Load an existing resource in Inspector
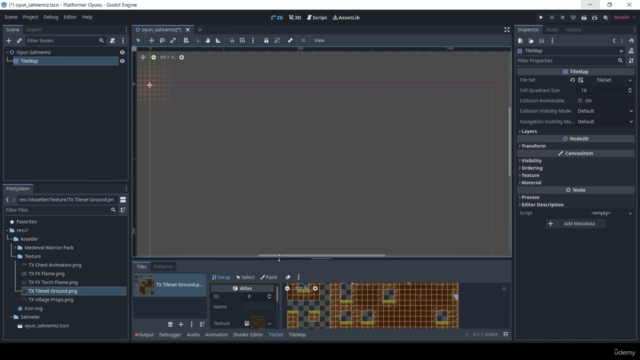Image resolution: width=640 pixels, height=360 pixels. pyautogui.click(x=531, y=41)
